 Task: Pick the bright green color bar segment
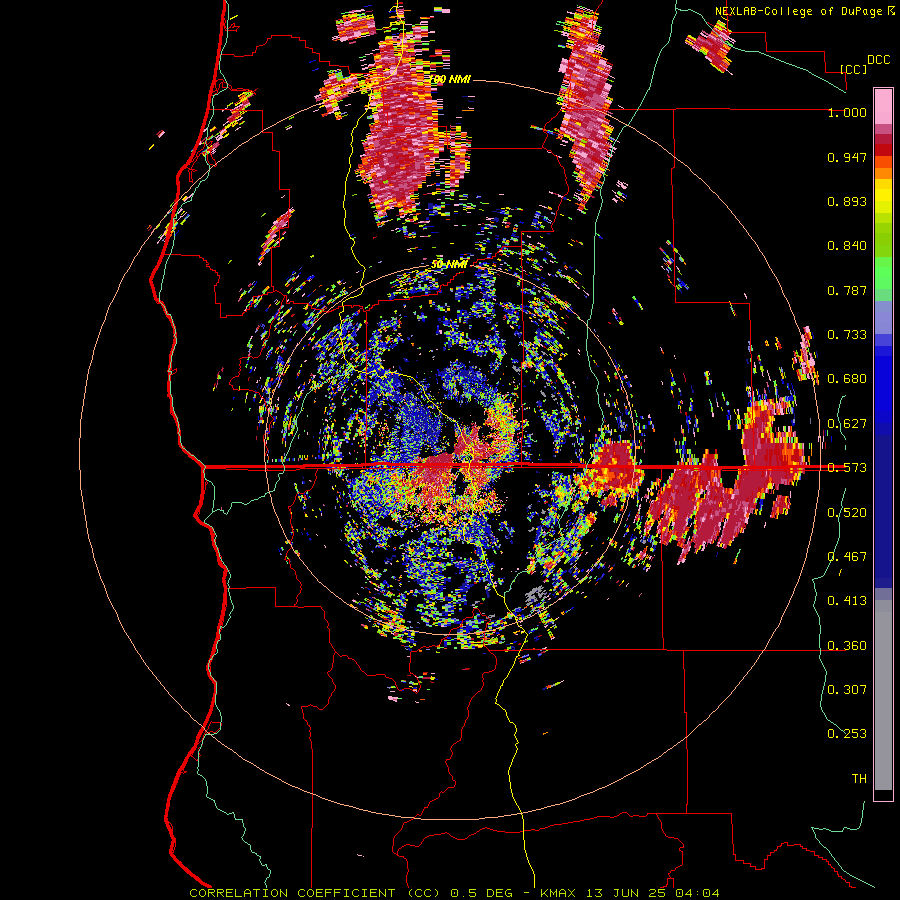coord(883,273)
